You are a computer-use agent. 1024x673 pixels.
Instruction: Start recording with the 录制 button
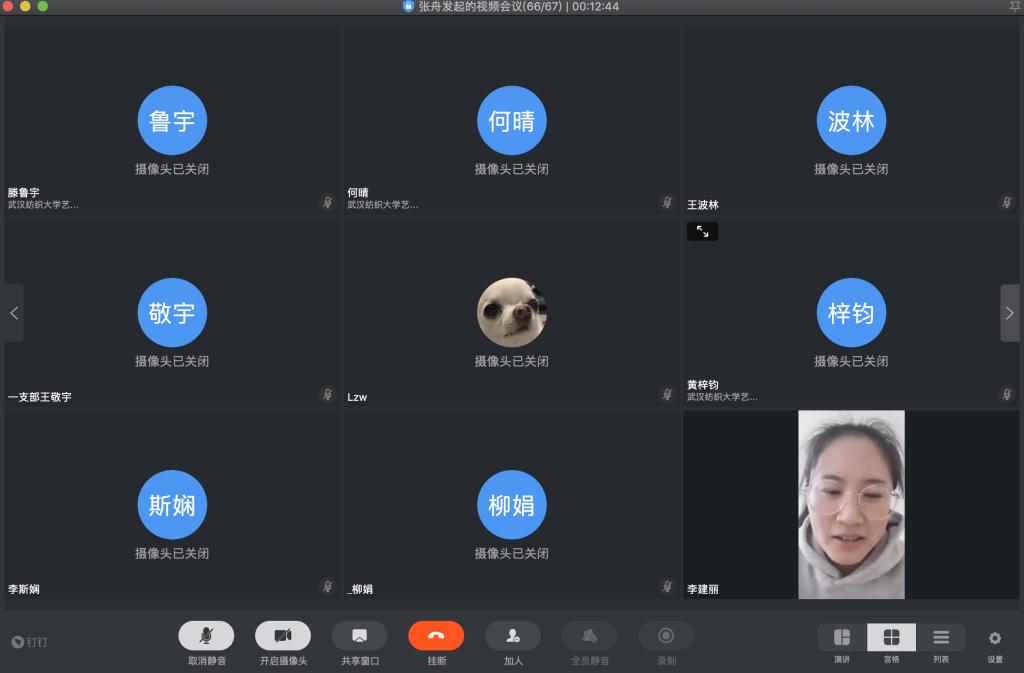click(x=666, y=636)
